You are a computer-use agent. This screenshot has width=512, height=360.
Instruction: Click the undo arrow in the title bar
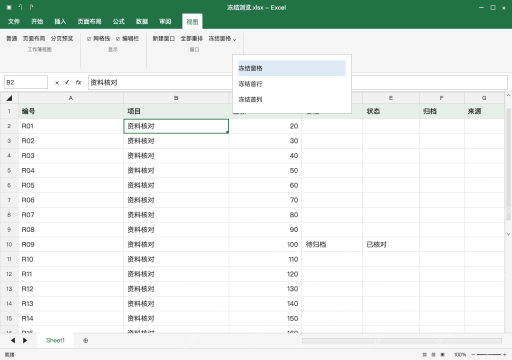[x=20, y=7]
